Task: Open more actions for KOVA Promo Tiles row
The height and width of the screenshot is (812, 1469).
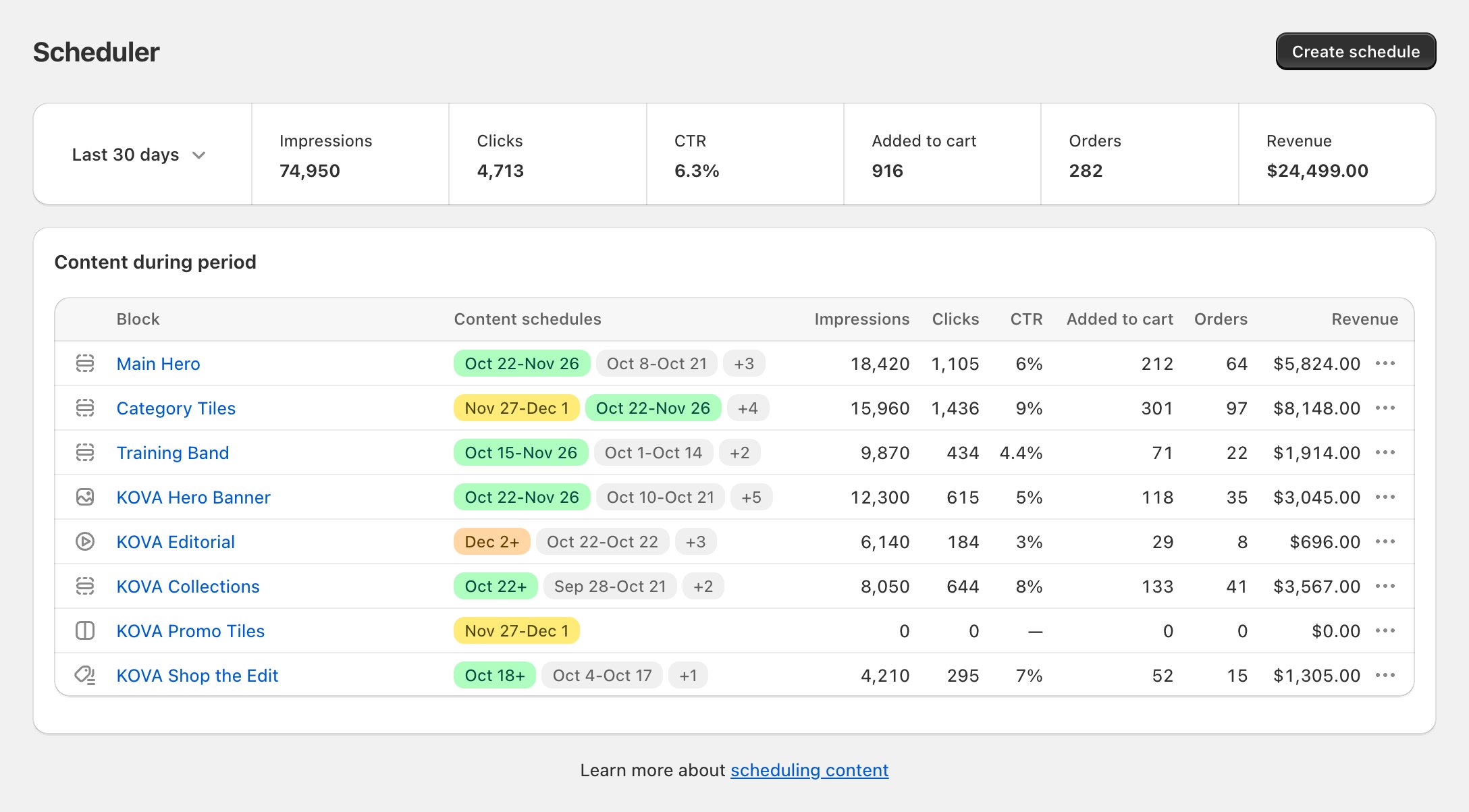Action: [1385, 630]
